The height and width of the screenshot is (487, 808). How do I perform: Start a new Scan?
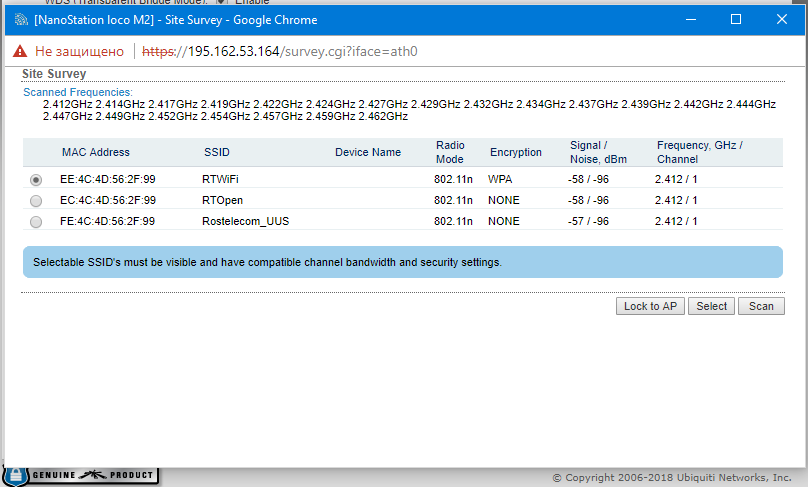coord(761,306)
